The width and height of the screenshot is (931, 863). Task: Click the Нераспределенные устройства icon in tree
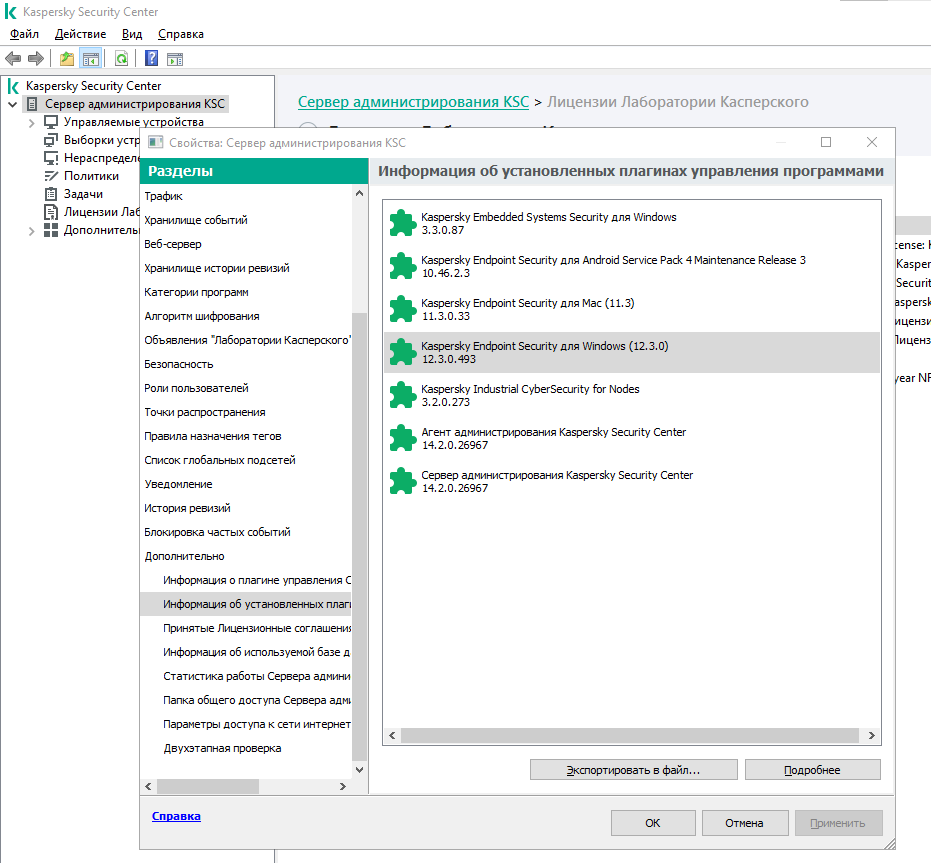51,158
